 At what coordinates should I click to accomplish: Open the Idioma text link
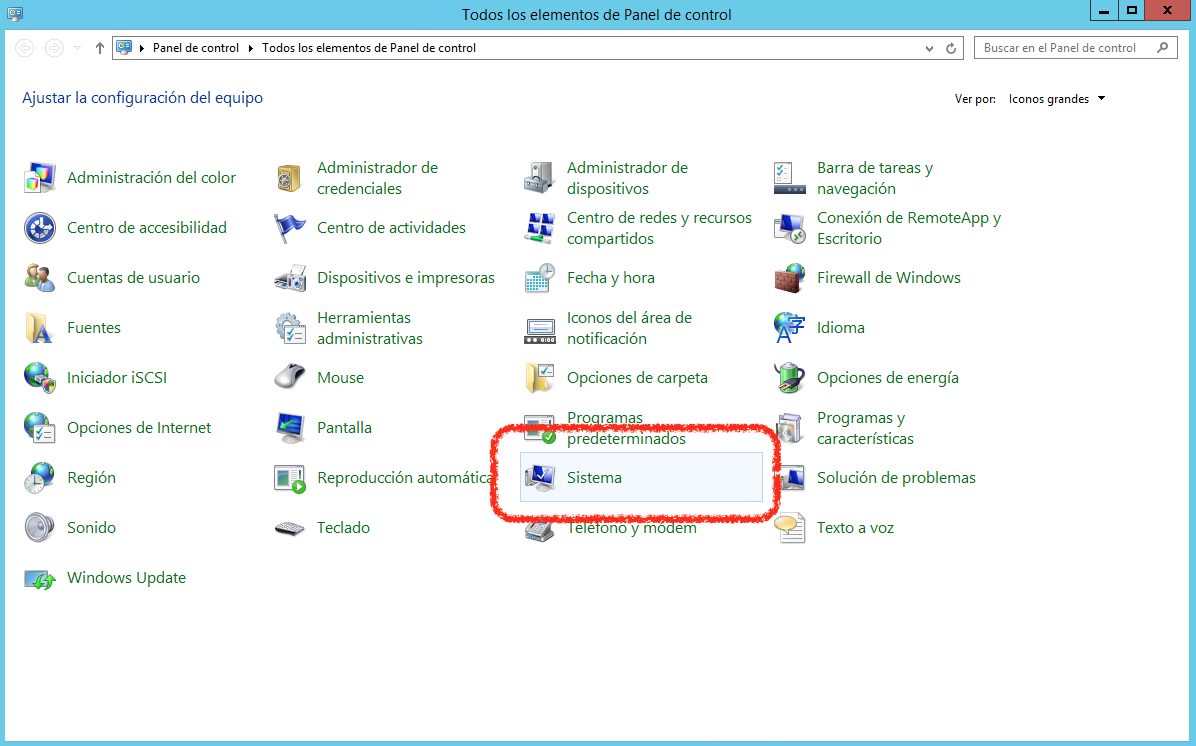[x=841, y=328]
